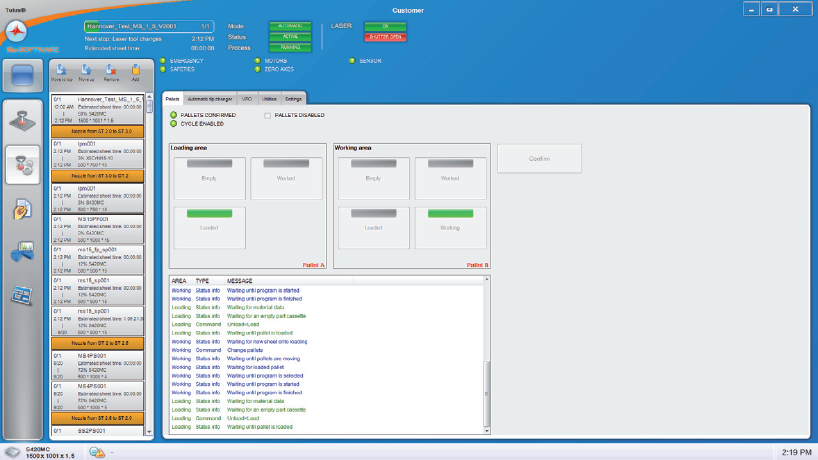Click the Automatic mode button
Viewport: 818px width, 460px height.
pyautogui.click(x=290, y=26)
